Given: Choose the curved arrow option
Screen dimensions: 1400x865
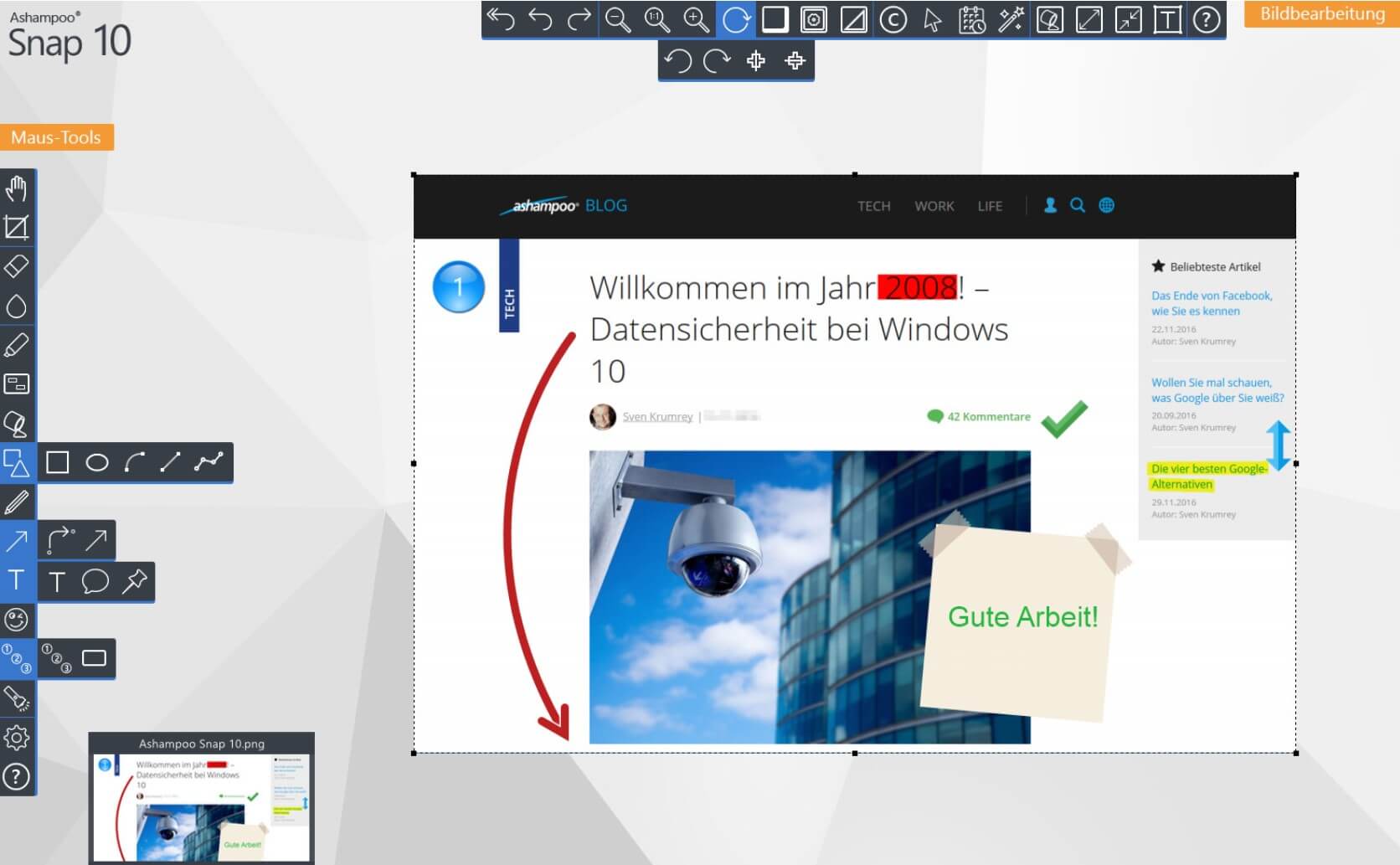Looking at the screenshot, I should click(60, 540).
